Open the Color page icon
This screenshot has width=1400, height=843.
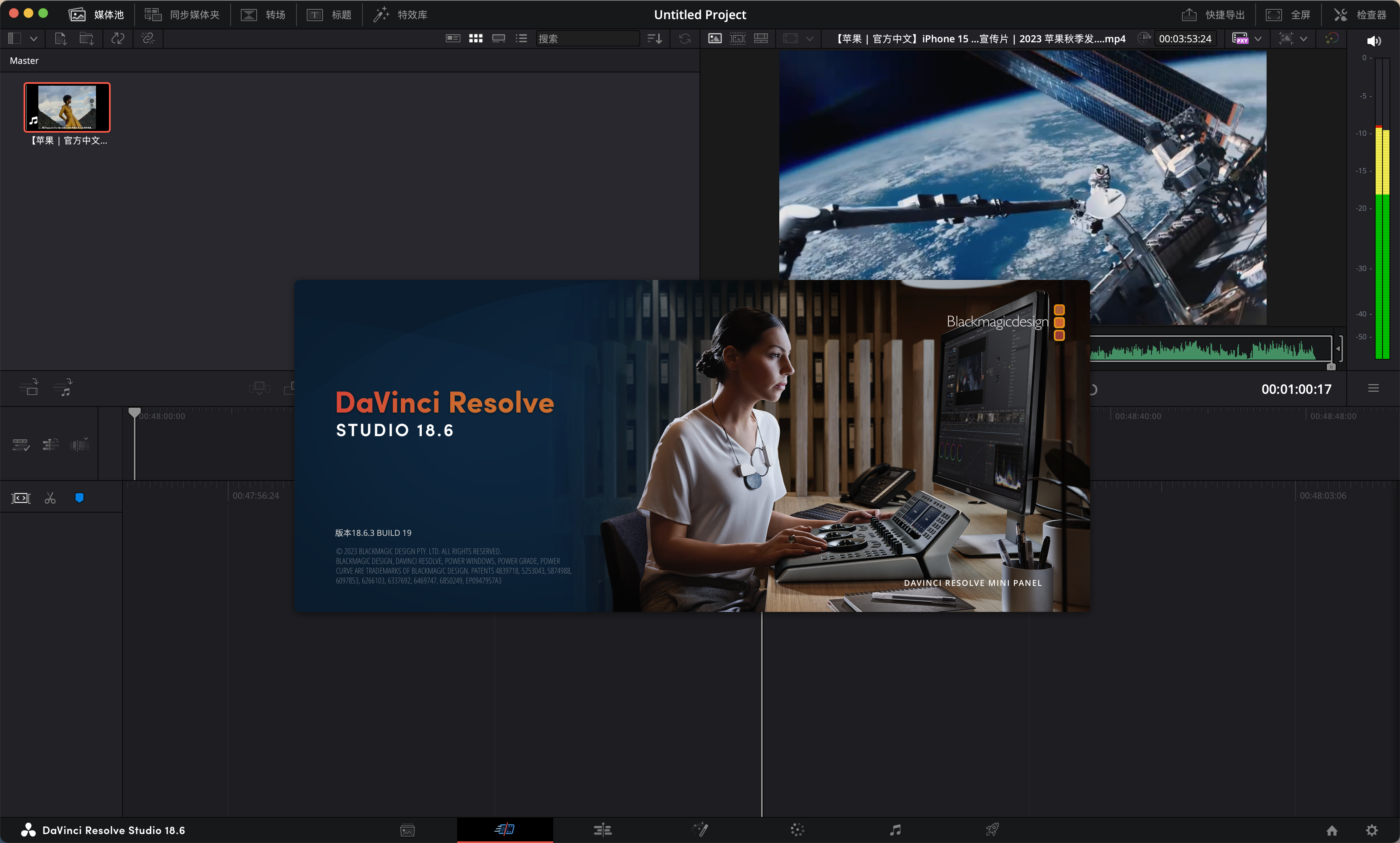click(797, 830)
